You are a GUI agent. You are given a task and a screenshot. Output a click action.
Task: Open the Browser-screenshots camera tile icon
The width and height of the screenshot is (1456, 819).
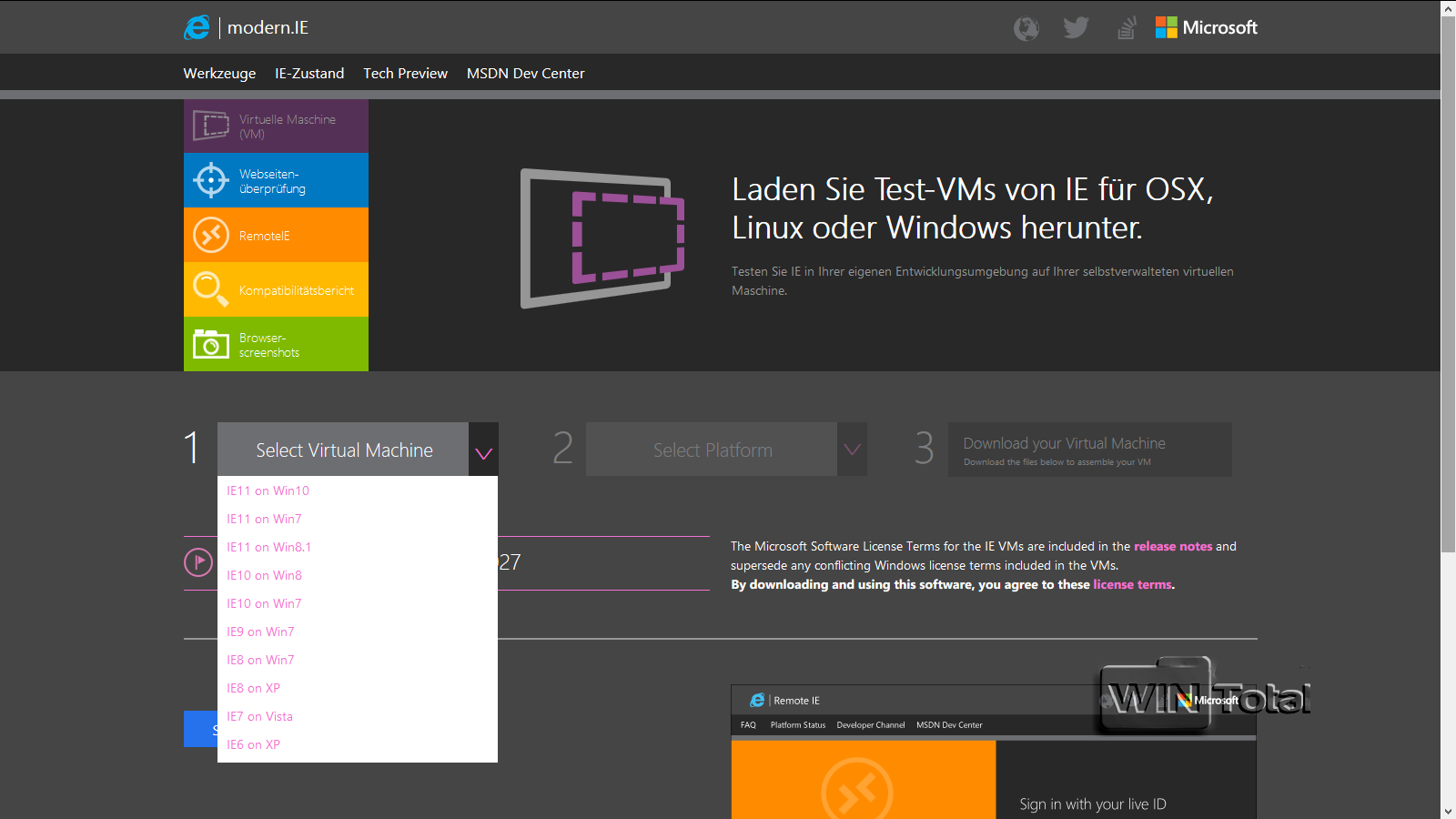211,344
